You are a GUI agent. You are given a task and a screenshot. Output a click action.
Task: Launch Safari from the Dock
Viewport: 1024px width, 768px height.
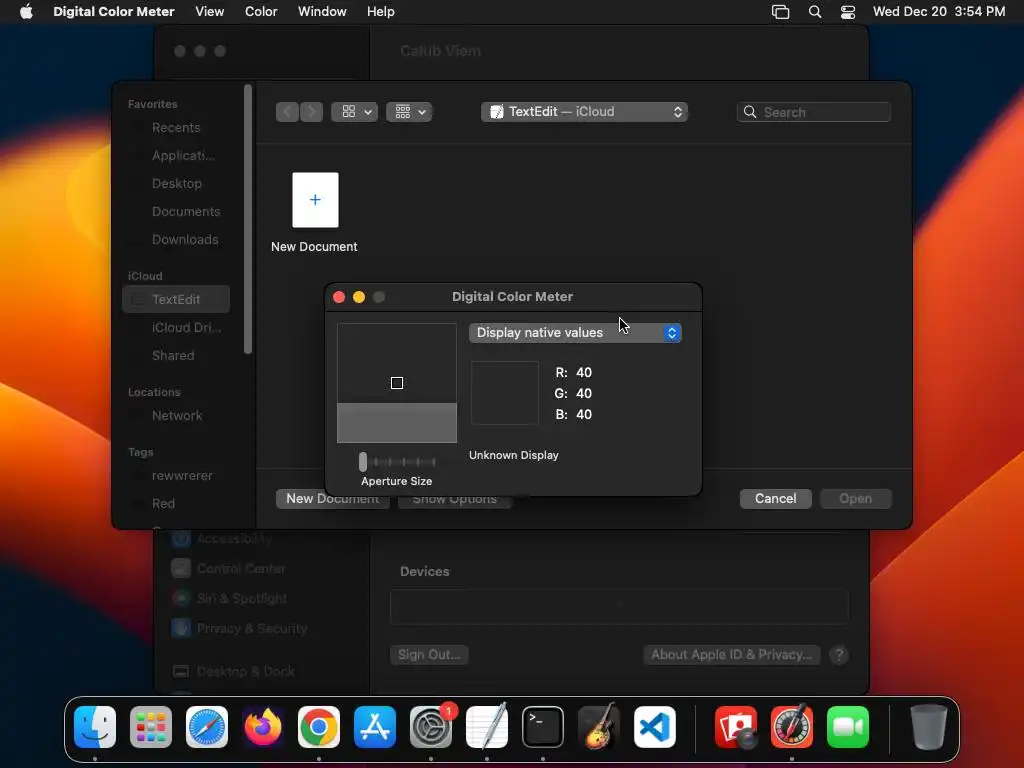(x=207, y=727)
